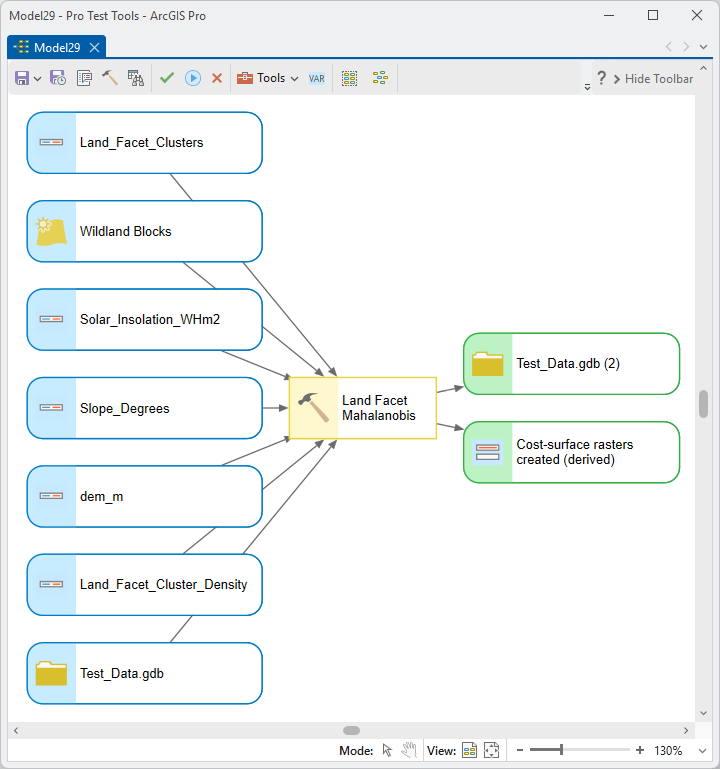Click the Land Facet Mahalanobis hammer icon

coord(313,408)
